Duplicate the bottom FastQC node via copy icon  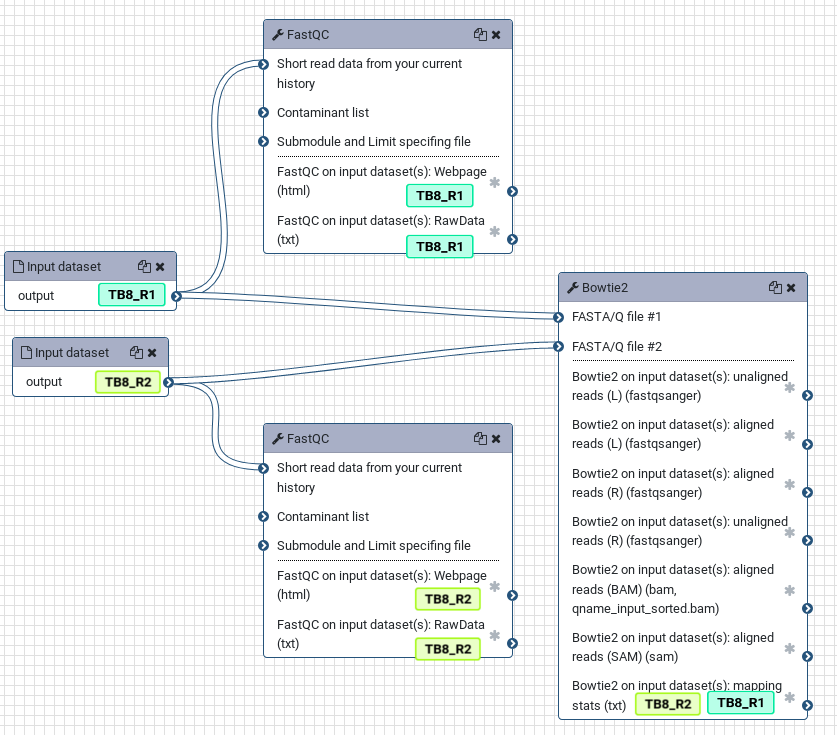(480, 439)
